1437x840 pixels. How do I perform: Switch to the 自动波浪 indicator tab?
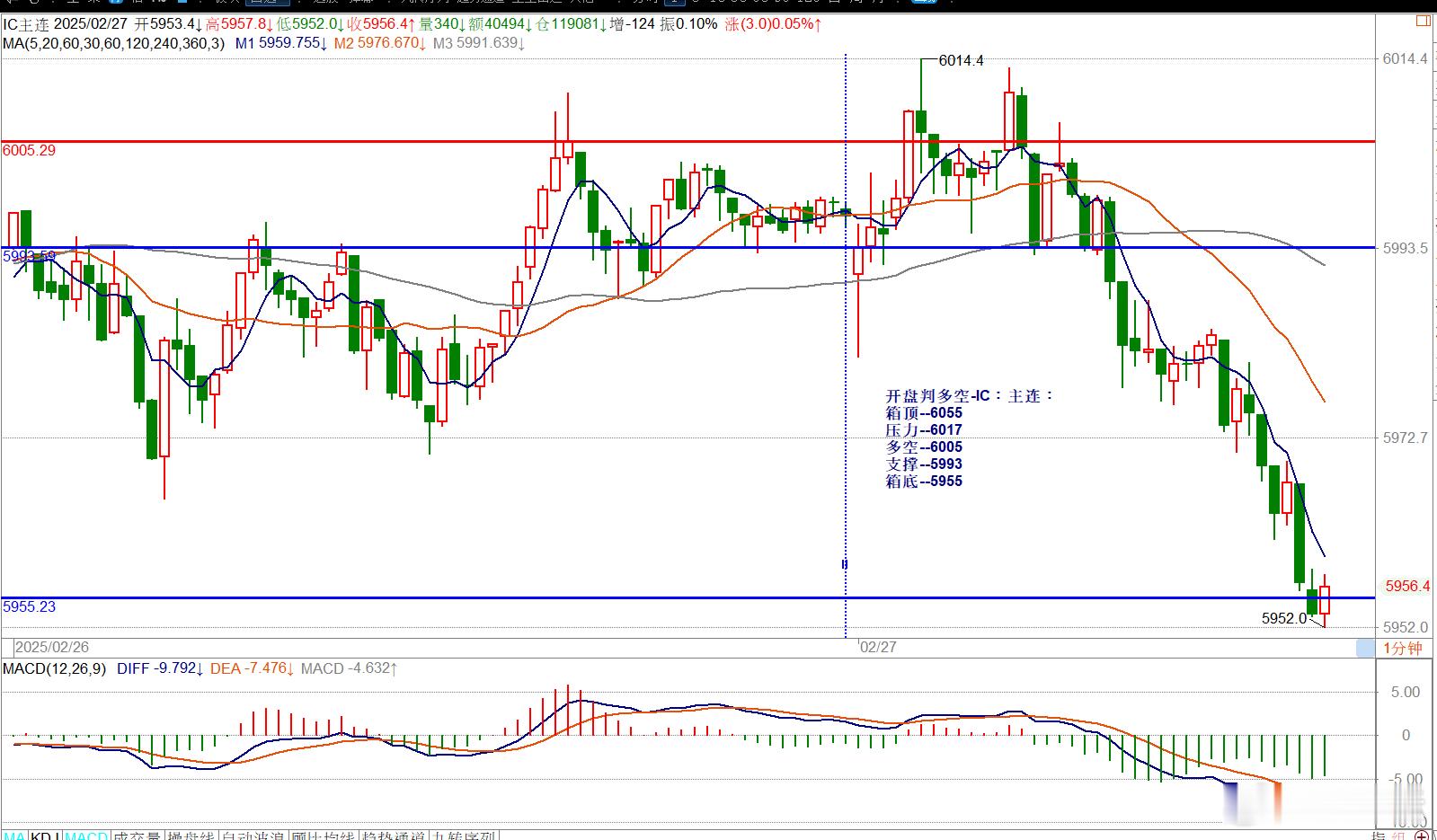[x=253, y=836]
